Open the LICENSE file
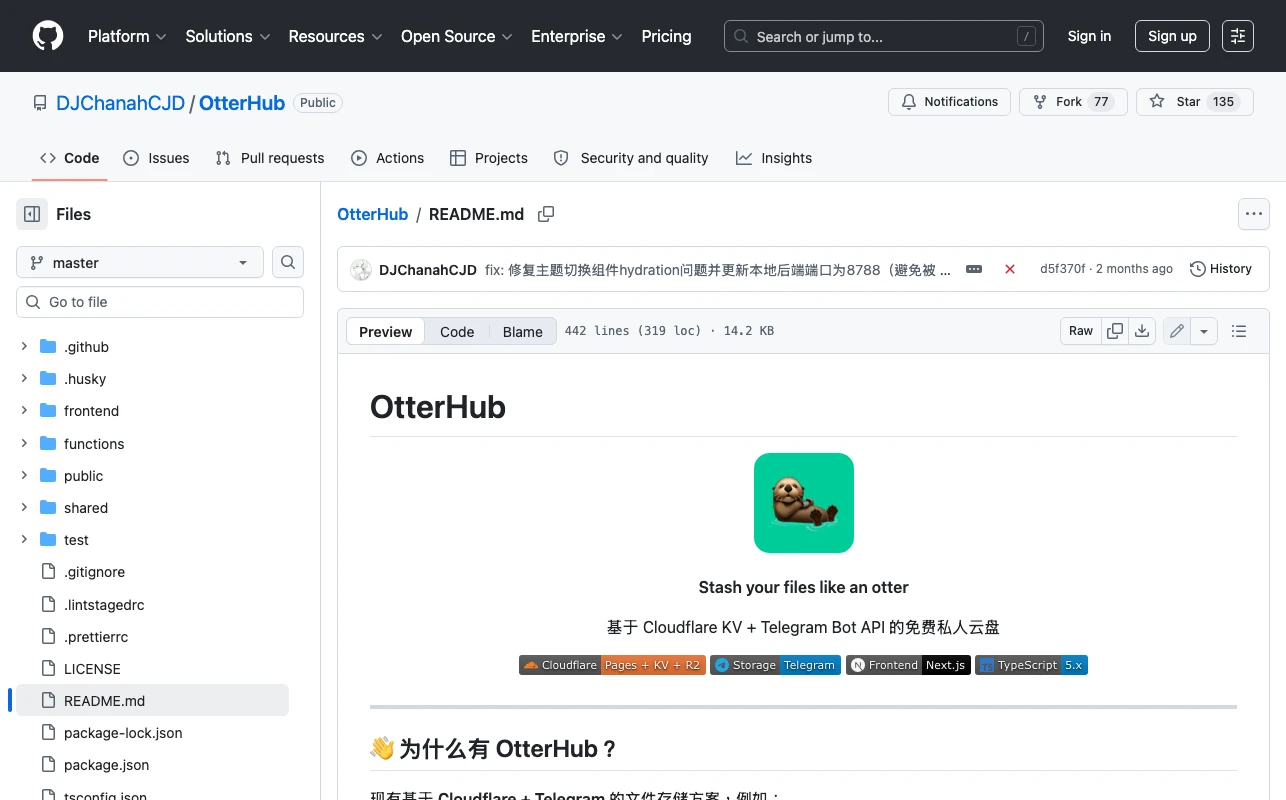1286x800 pixels. click(92, 668)
